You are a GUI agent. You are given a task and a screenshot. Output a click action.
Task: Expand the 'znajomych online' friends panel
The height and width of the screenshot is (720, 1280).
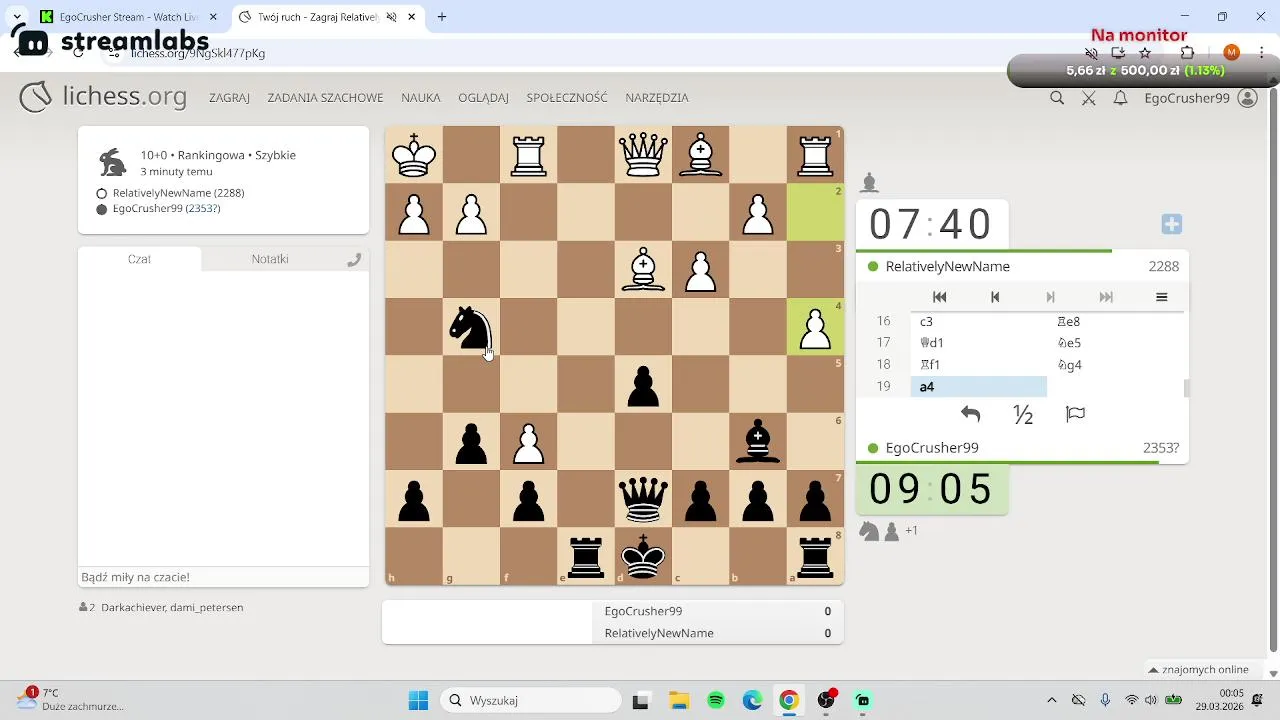pos(1199,669)
